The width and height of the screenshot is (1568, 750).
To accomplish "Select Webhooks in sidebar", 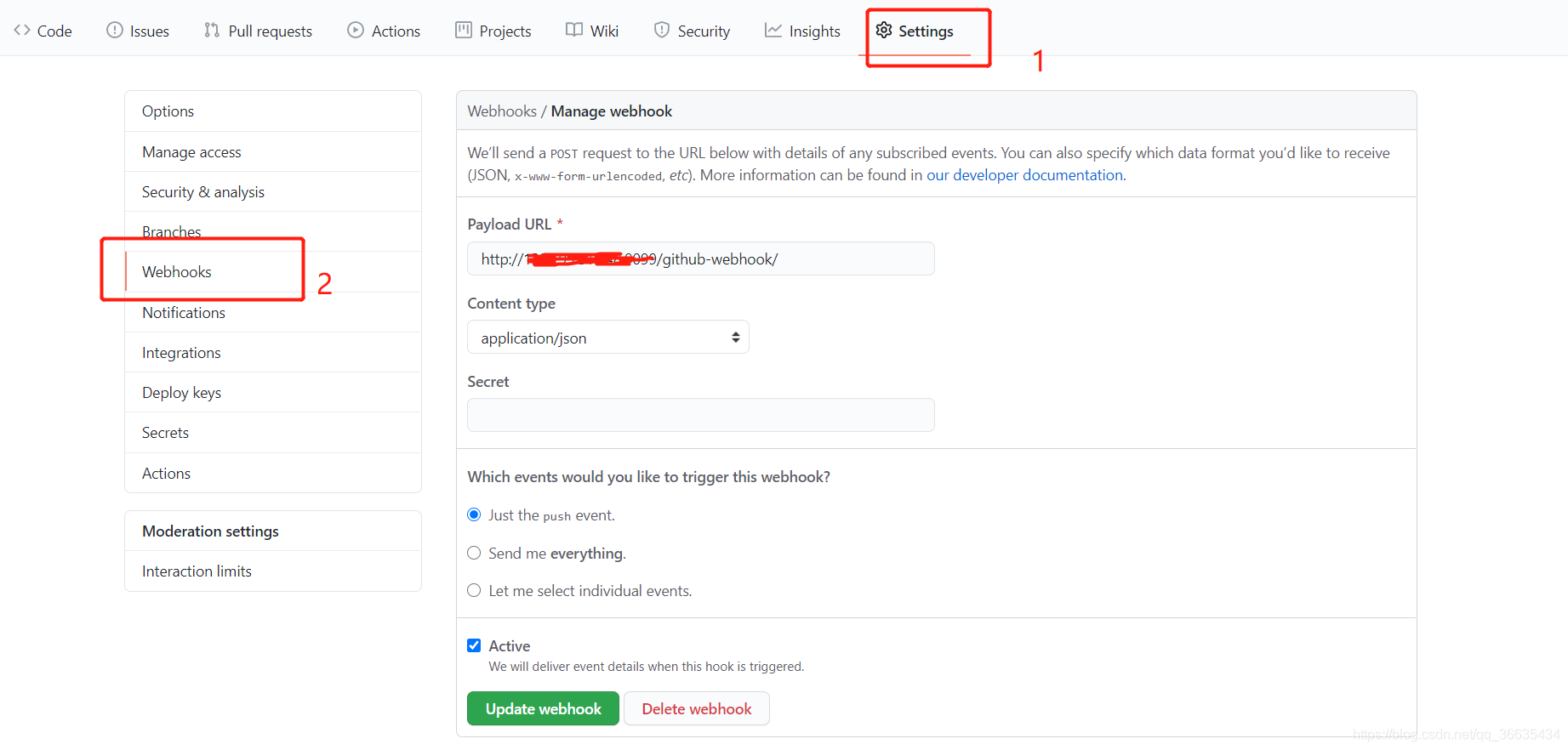I will click(273, 272).
